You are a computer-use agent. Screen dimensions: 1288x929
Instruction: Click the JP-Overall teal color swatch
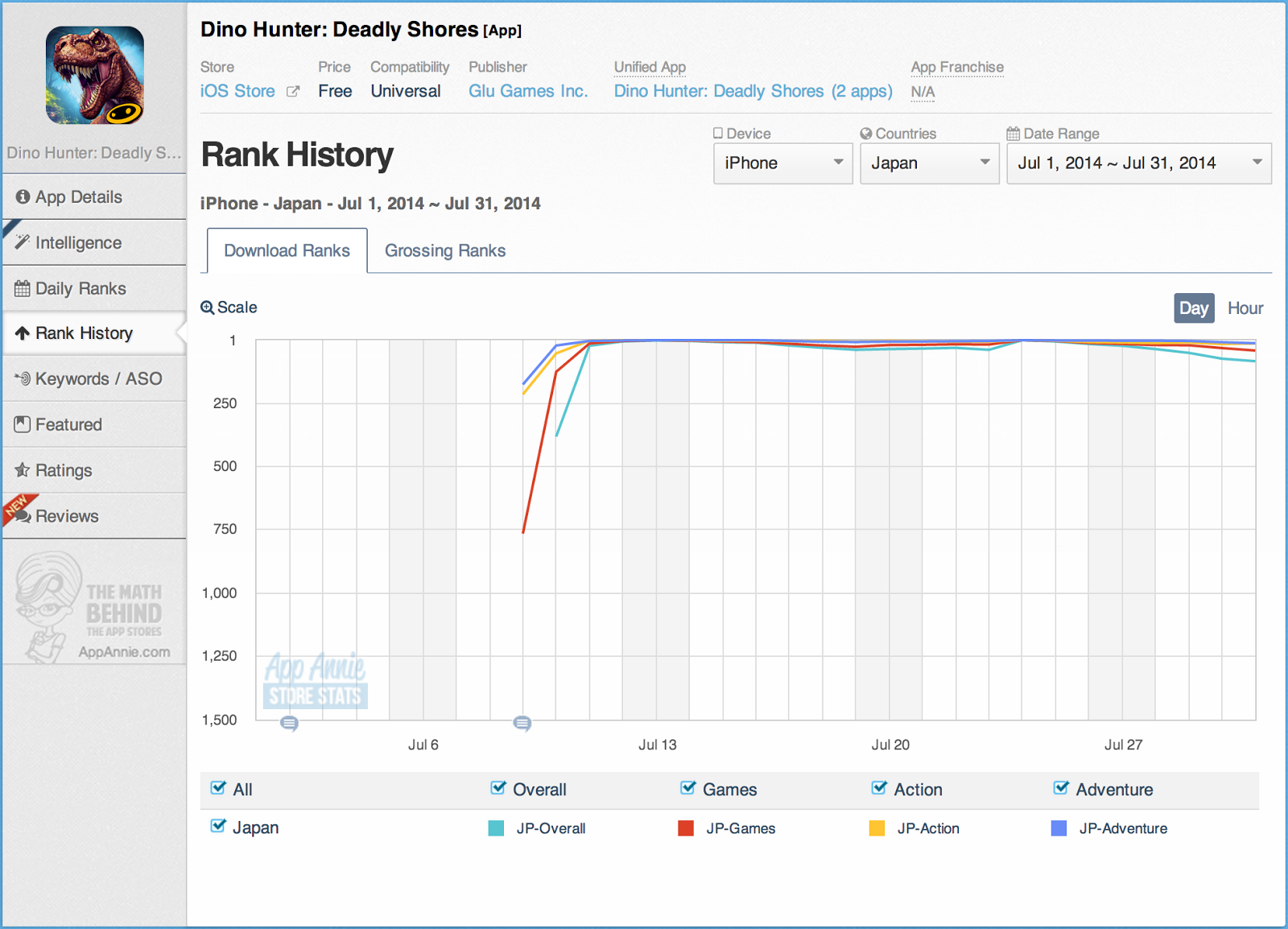[496, 828]
